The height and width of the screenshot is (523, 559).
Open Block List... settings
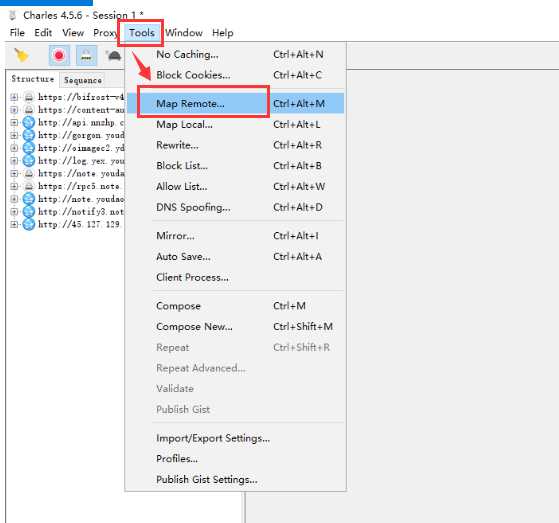235,166
